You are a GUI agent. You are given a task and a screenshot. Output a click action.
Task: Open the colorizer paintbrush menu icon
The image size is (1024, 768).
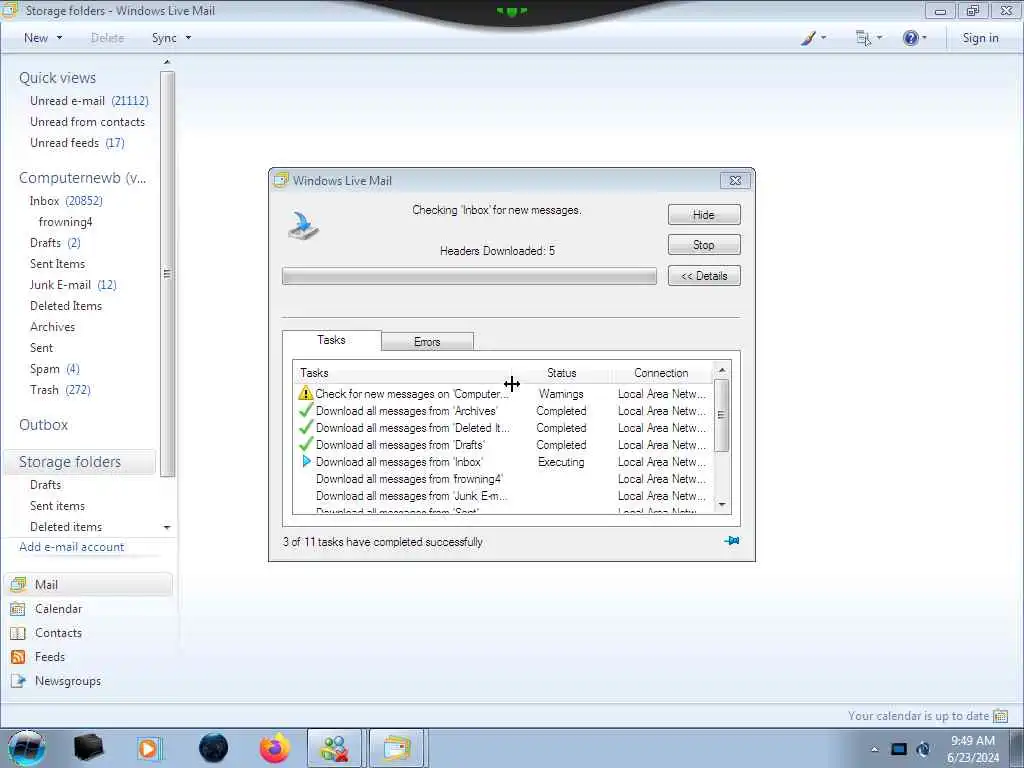pos(808,38)
